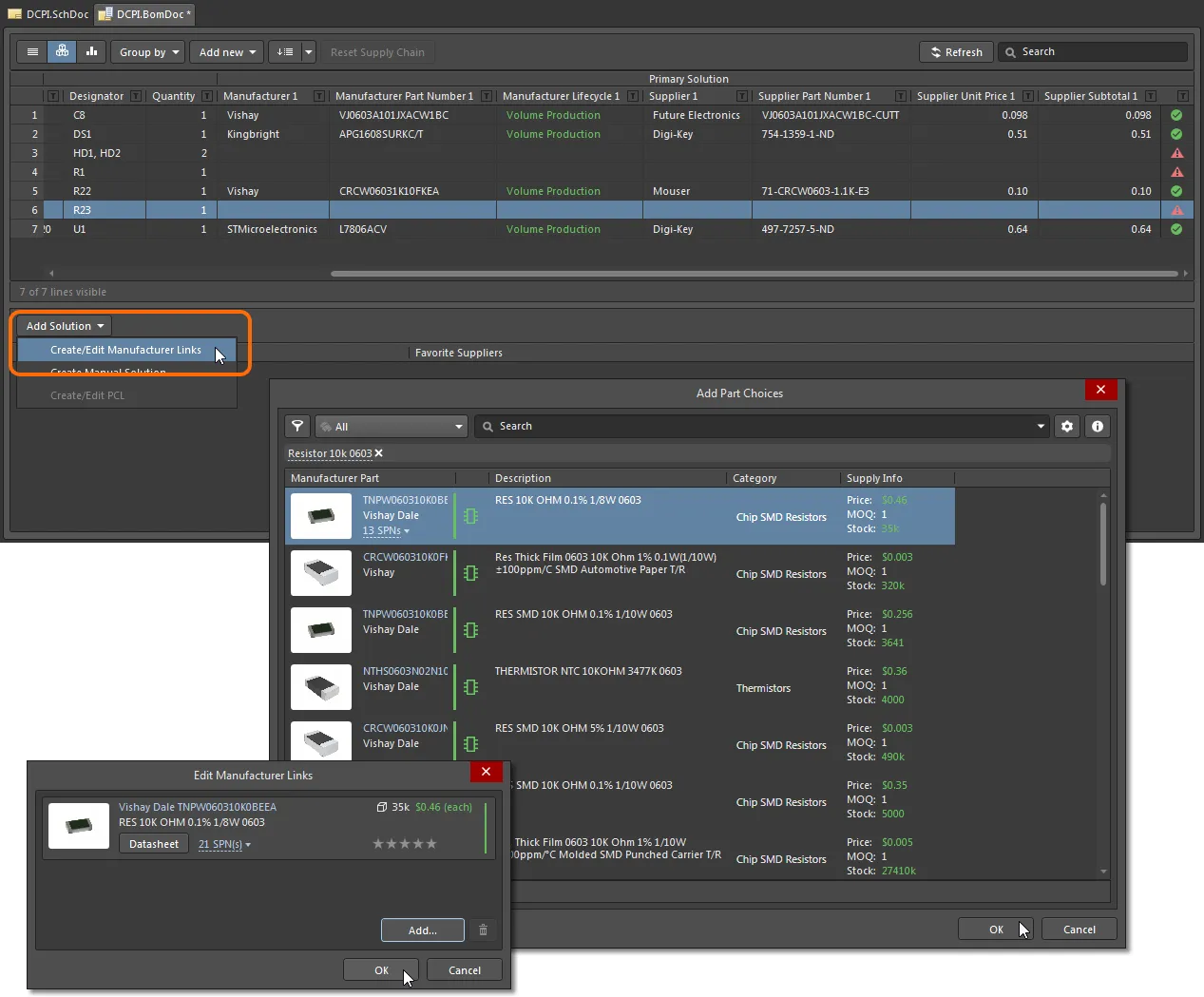Open Vishay Dale TNPW060310K0BEEA link
The image size is (1204, 997).
click(198, 807)
